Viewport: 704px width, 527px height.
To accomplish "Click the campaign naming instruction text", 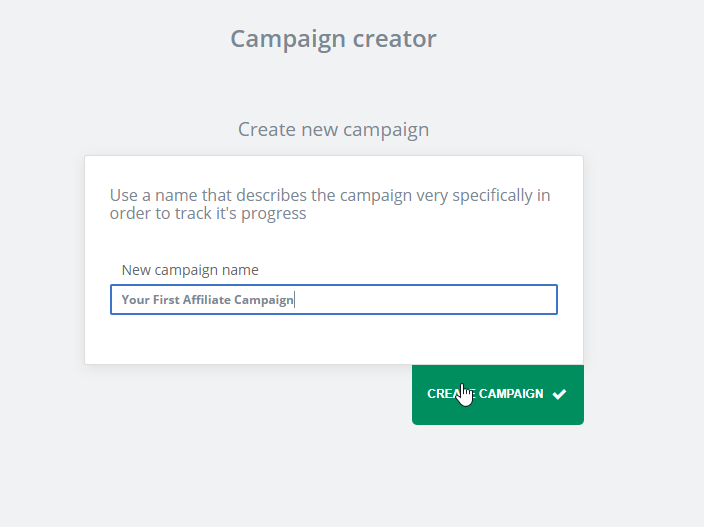I will tap(330, 204).
